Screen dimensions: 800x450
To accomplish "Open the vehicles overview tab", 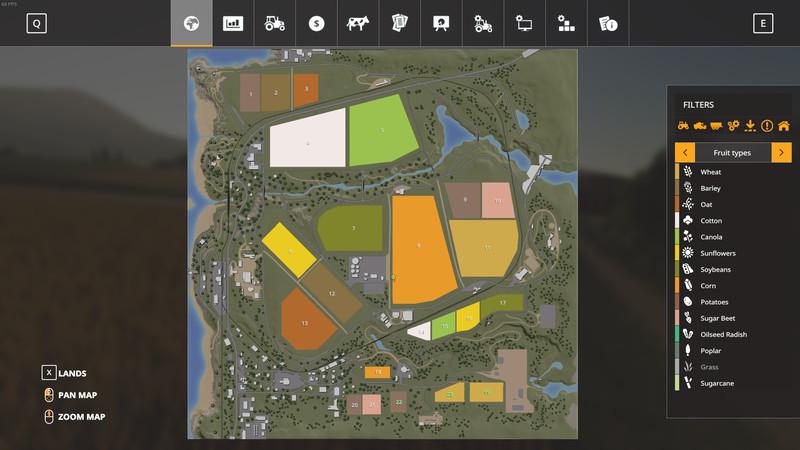I will point(274,23).
